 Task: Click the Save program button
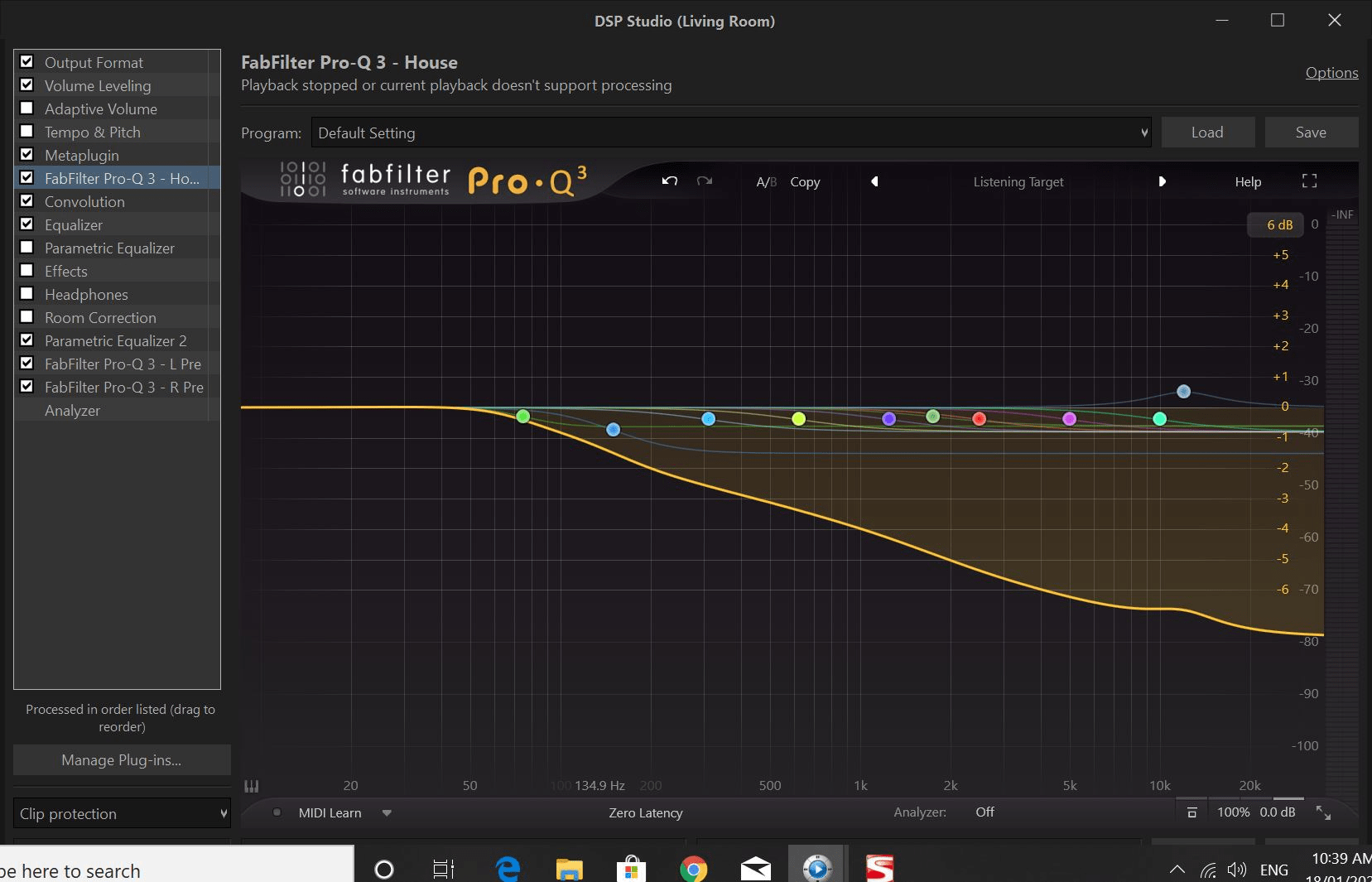tap(1311, 133)
